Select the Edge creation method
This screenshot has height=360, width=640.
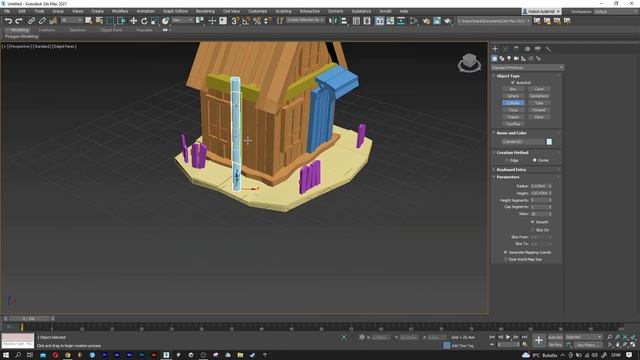(x=507, y=160)
